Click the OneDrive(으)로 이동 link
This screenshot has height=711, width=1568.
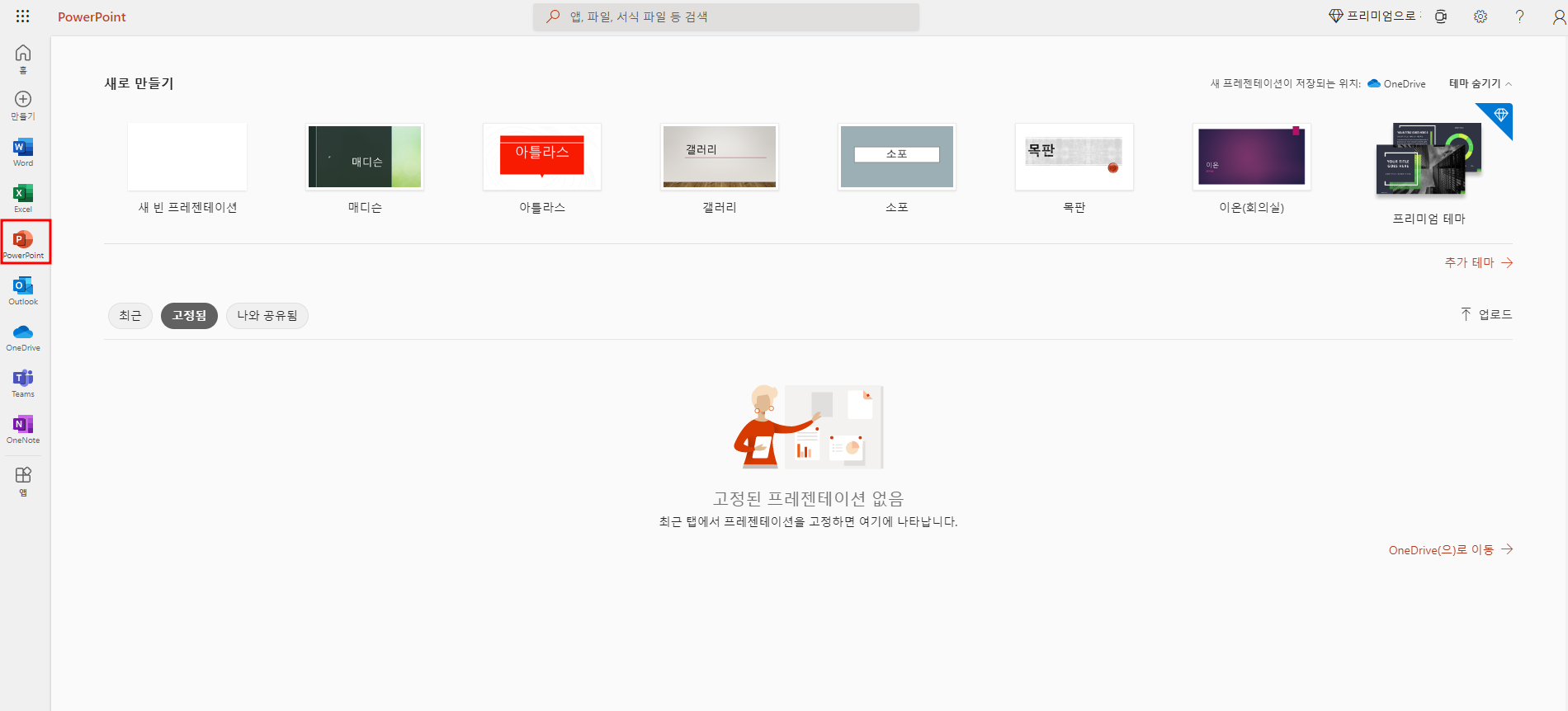coord(1450,549)
